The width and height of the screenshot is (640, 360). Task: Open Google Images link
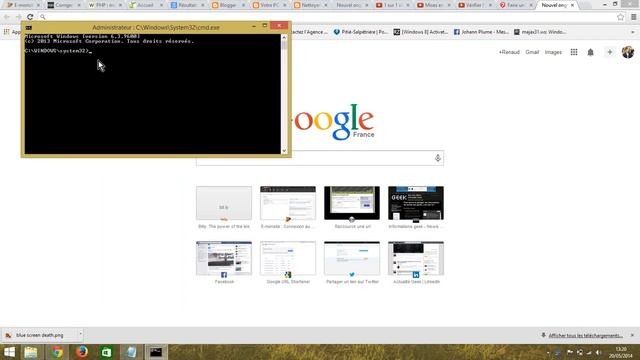[553, 52]
